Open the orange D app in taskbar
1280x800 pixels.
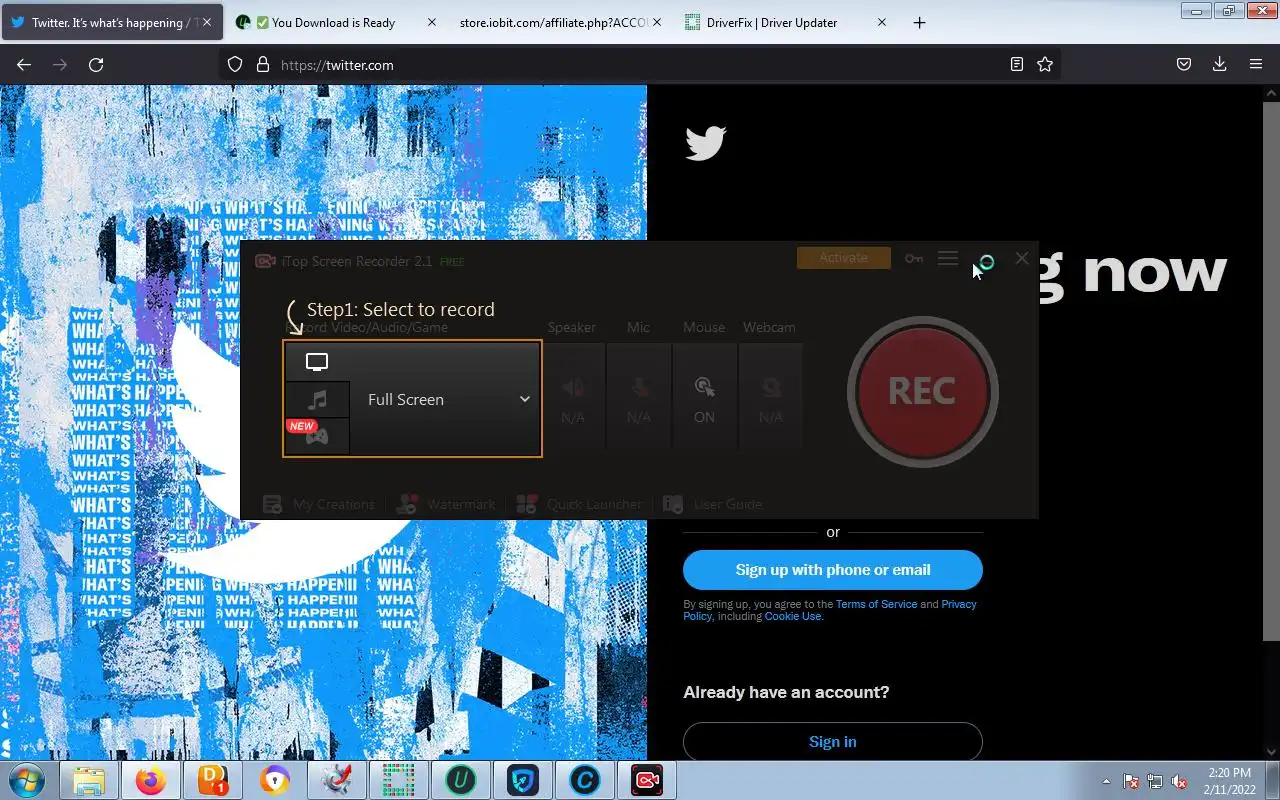213,780
